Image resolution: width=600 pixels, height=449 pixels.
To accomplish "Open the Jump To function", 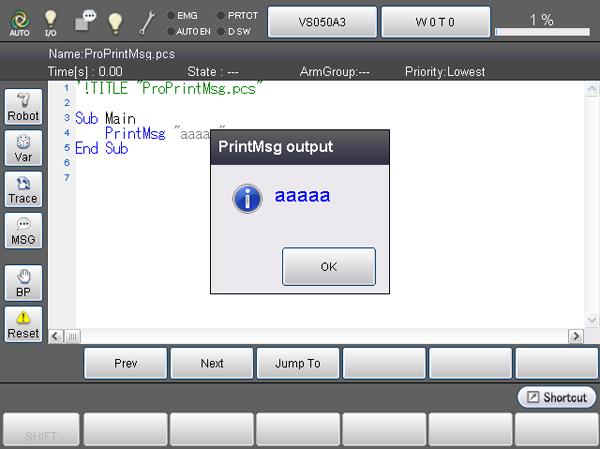I will (x=298, y=363).
